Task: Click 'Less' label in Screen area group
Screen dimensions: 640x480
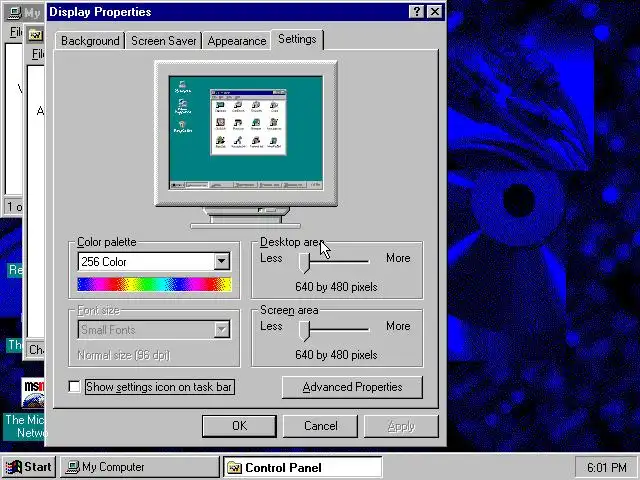Action: (x=271, y=326)
